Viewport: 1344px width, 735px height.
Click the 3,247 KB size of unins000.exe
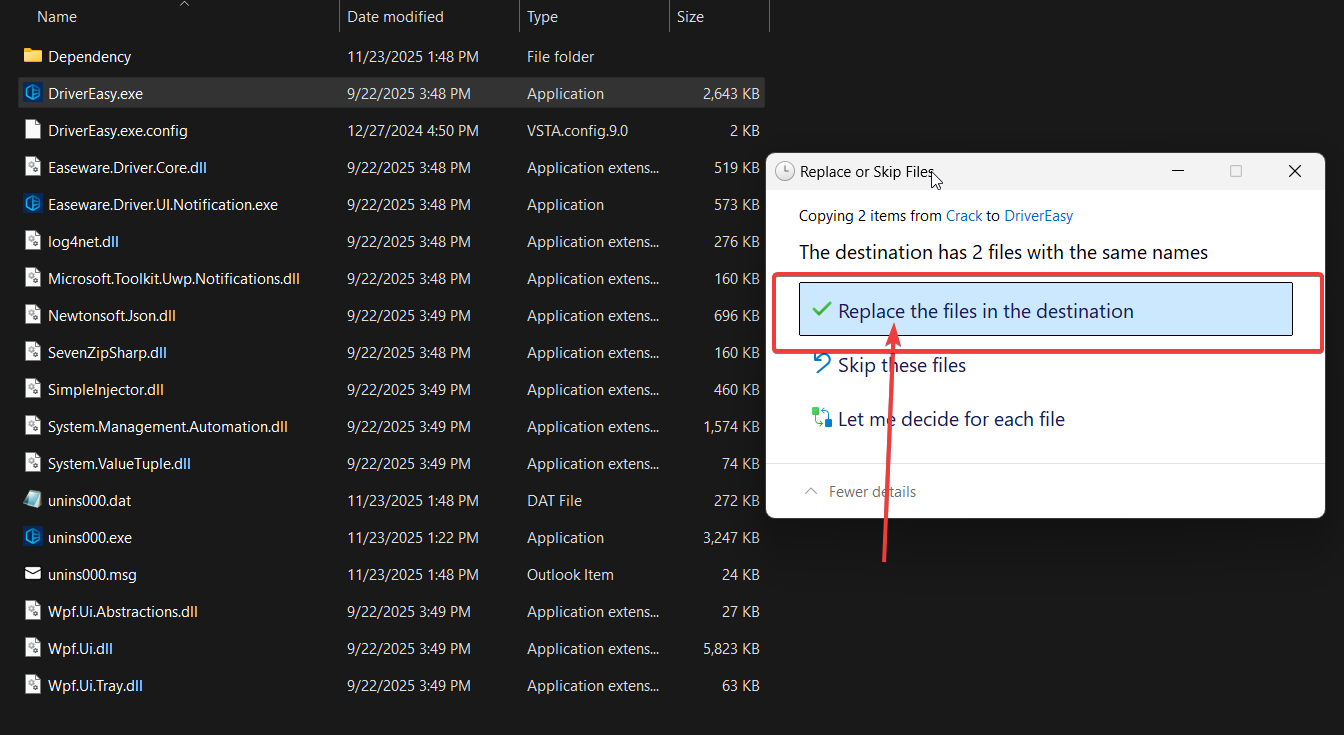pos(731,538)
